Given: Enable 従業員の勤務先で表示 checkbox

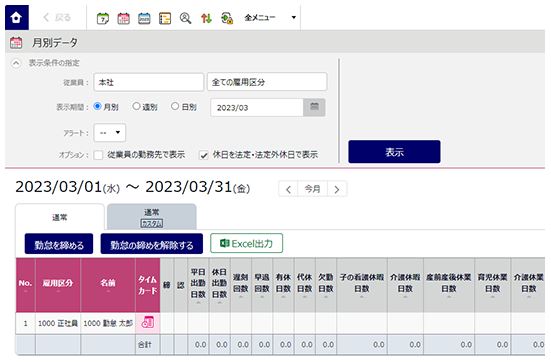Looking at the screenshot, I should click(98, 155).
